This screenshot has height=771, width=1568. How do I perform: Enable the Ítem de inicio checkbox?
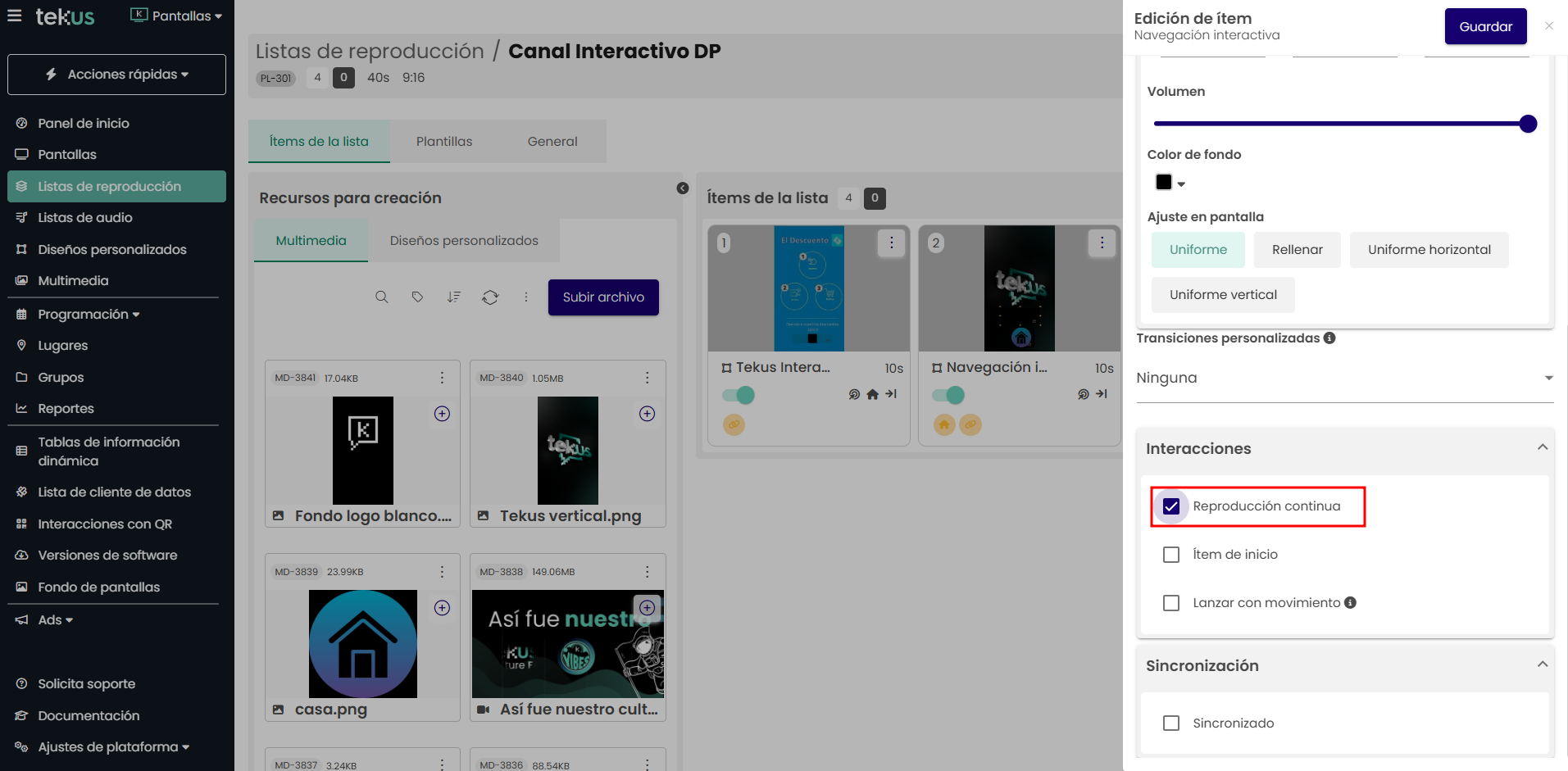[x=1171, y=555]
